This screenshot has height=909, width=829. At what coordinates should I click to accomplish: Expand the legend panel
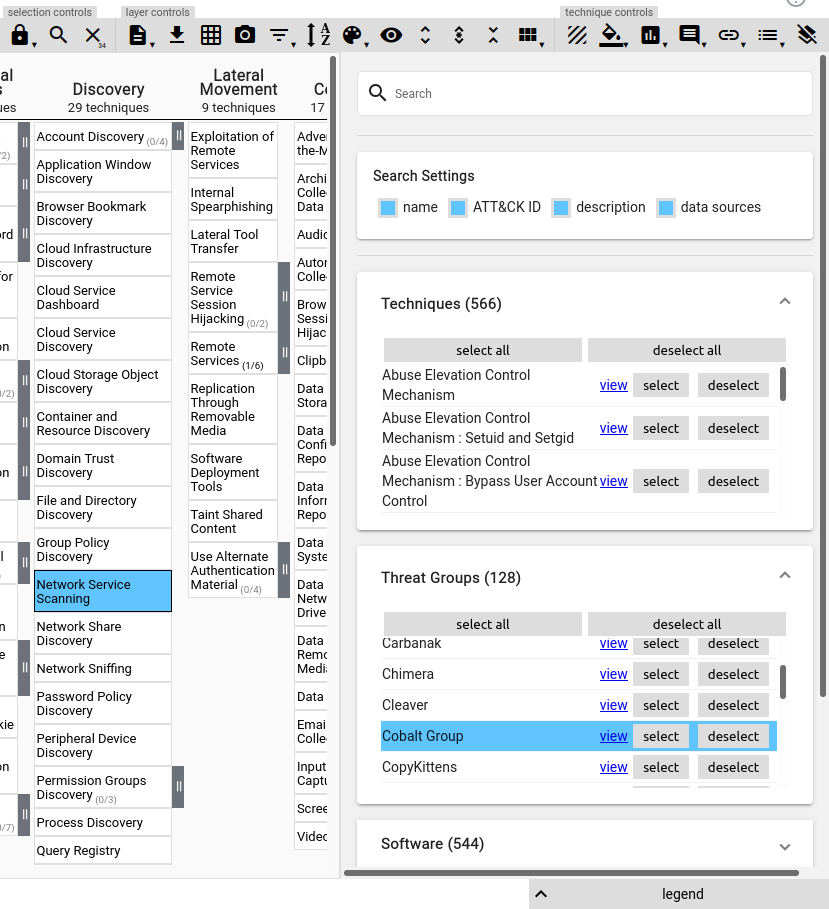(678, 894)
